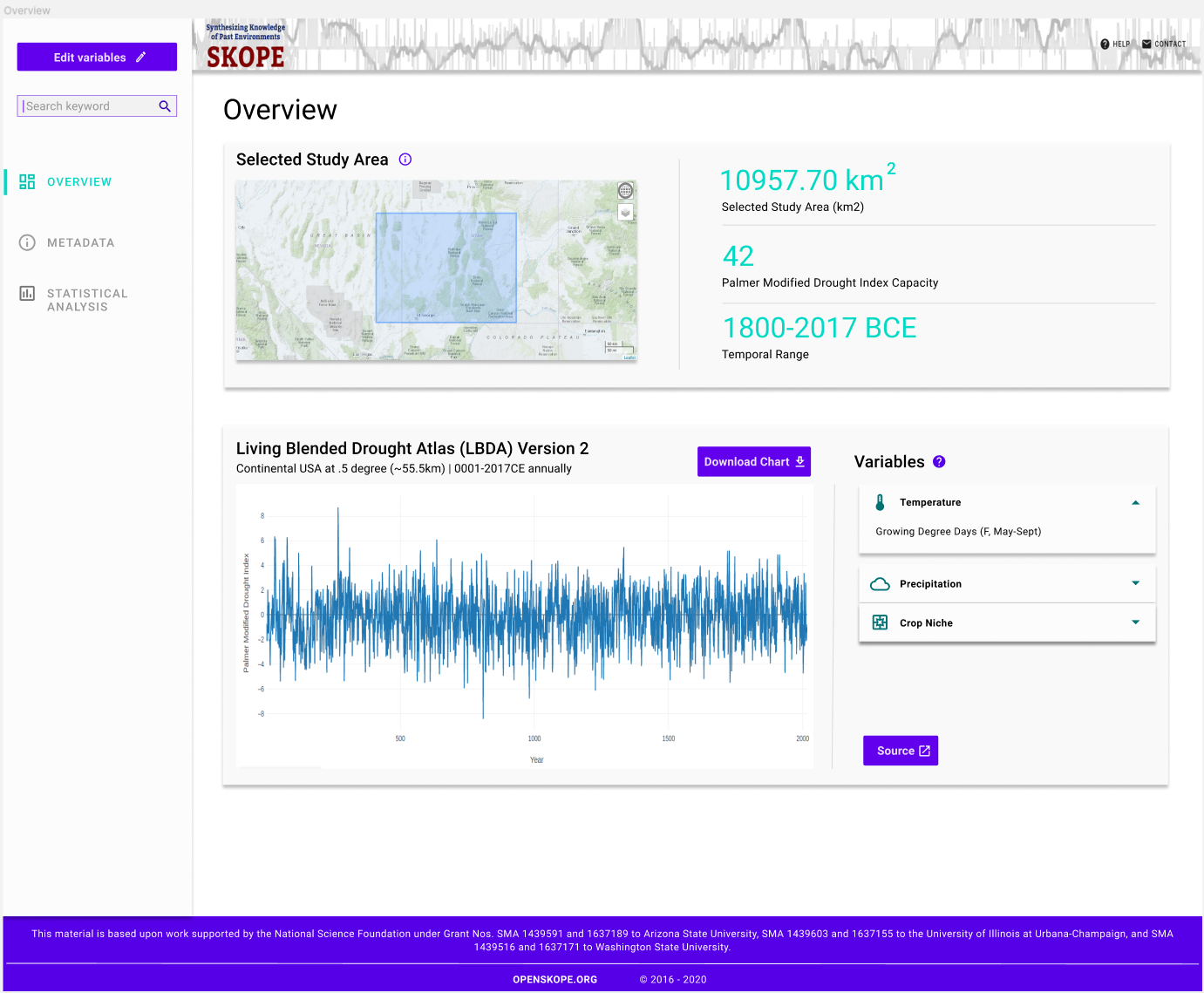This screenshot has height=993, width=1204.
Task: Click the Crop Niche grid icon
Action: [880, 622]
